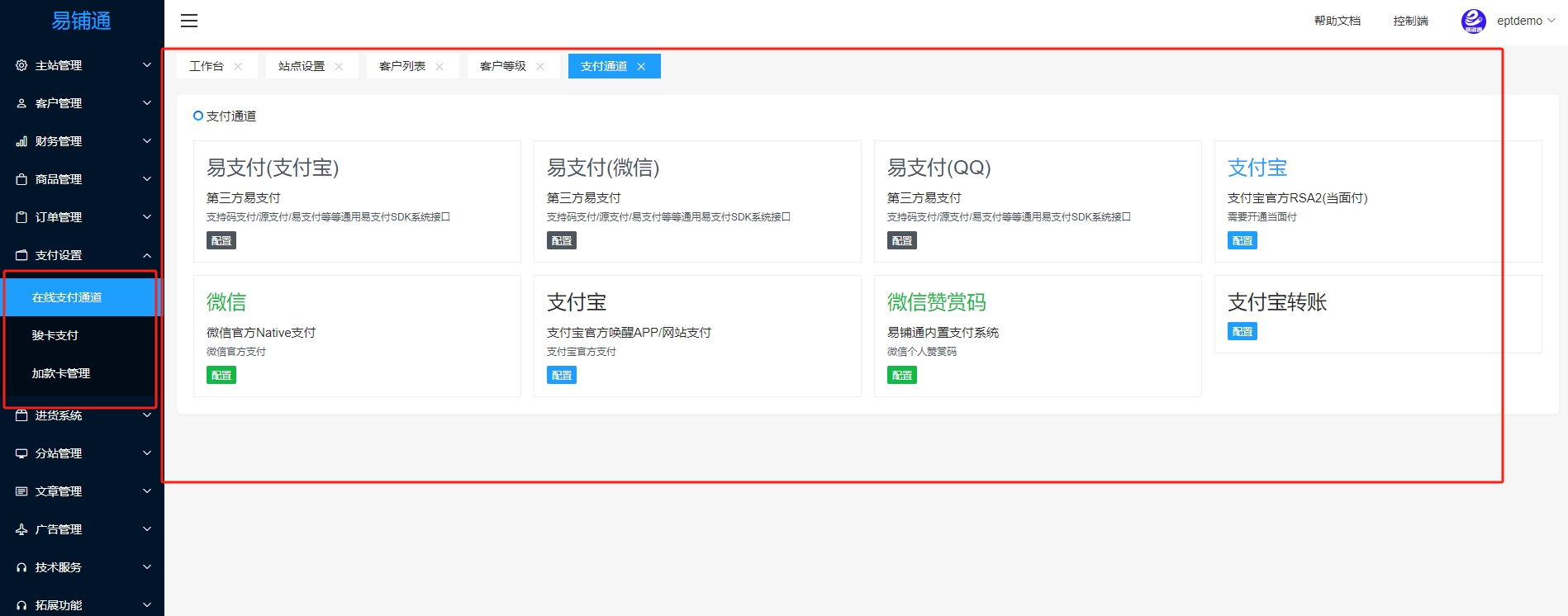Screen dimensions: 1568x616
Task: Expand the 拓展功能 menu chevron
Action: click(x=147, y=605)
